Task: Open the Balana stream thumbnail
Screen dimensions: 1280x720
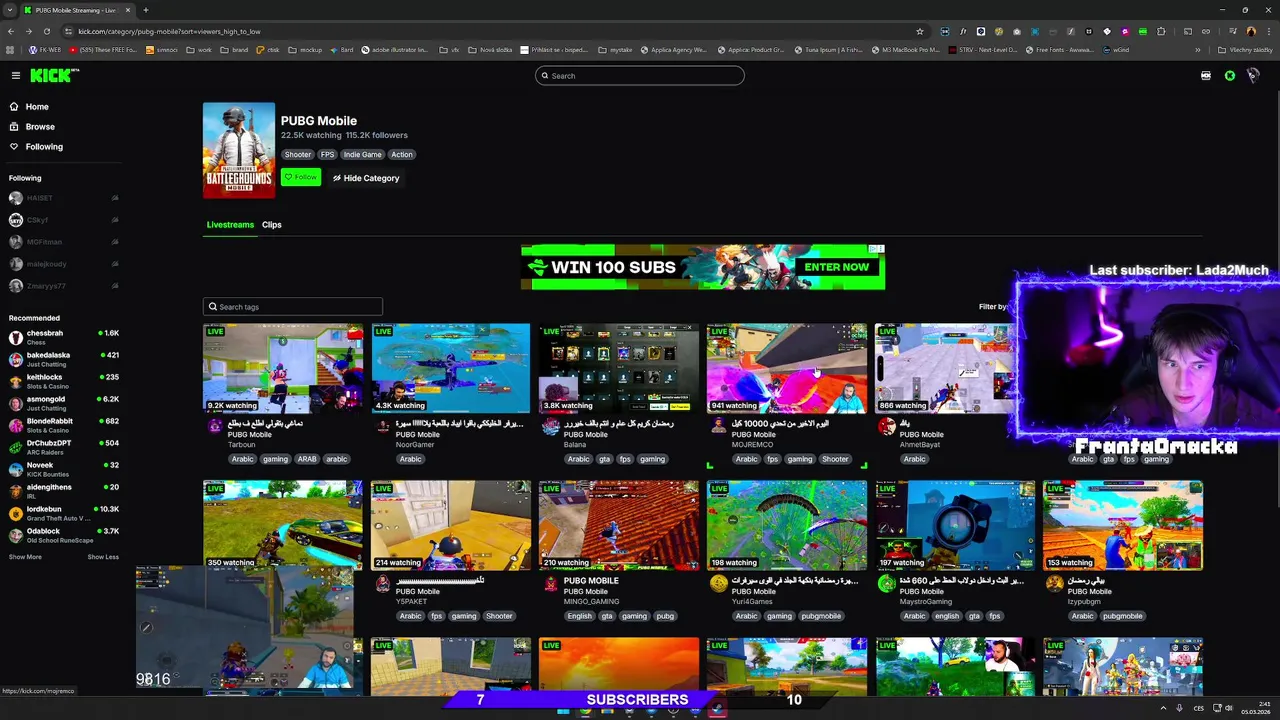Action: 619,368
